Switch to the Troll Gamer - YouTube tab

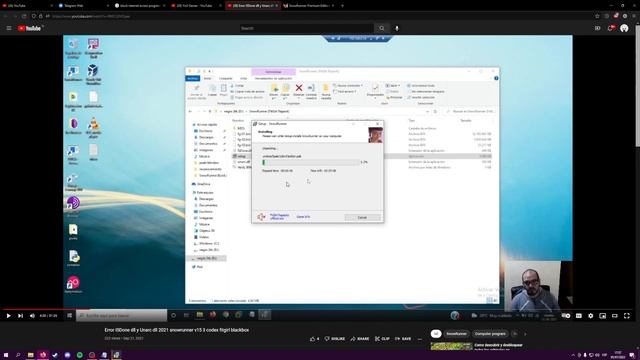(196, 6)
